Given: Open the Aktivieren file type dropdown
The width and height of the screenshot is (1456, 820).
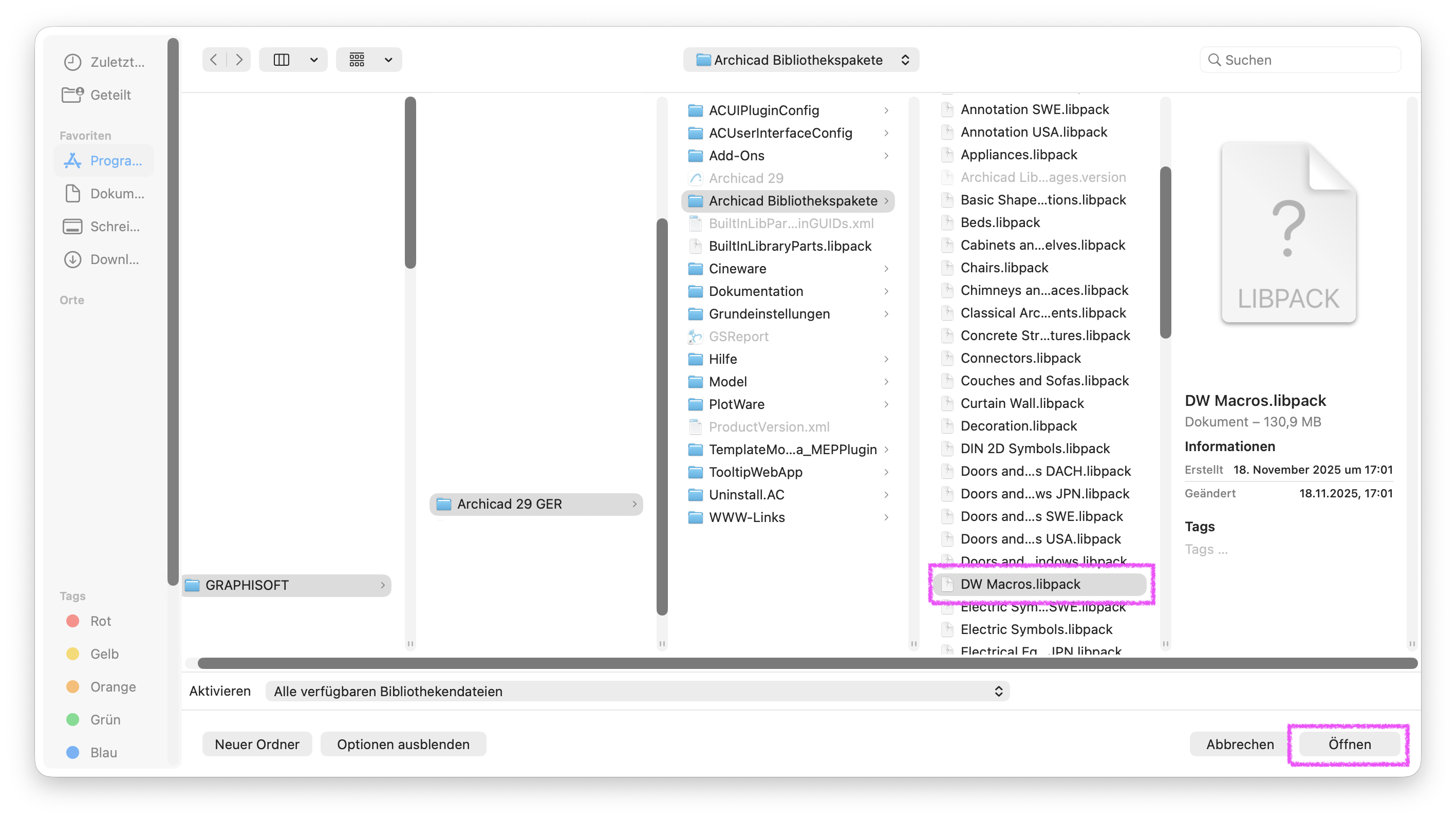Looking at the screenshot, I should [x=638, y=691].
